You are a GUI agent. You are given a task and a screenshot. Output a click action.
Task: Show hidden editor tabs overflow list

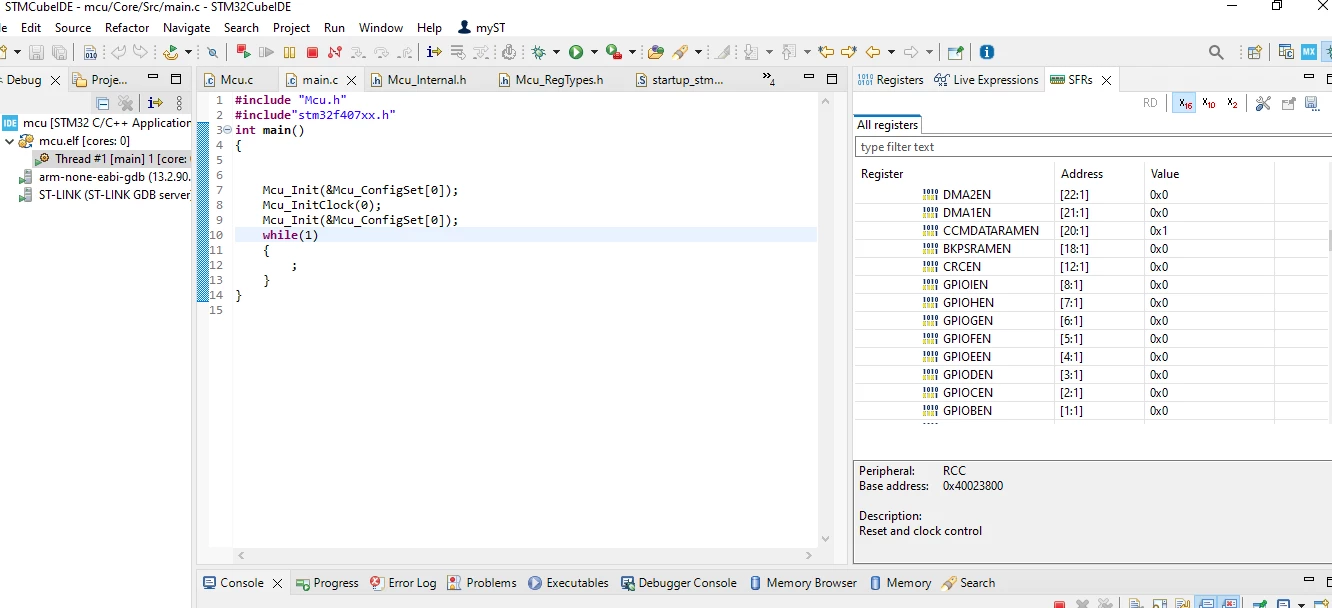click(769, 79)
